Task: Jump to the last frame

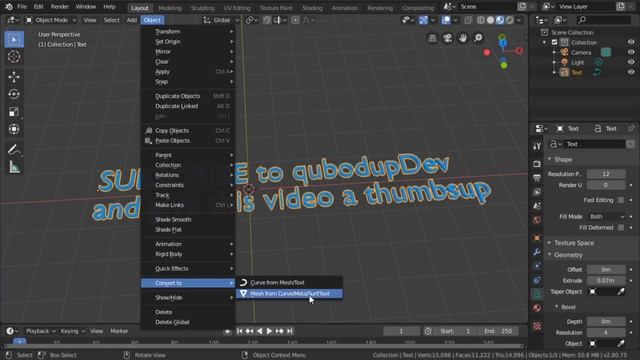Action: coord(289,331)
